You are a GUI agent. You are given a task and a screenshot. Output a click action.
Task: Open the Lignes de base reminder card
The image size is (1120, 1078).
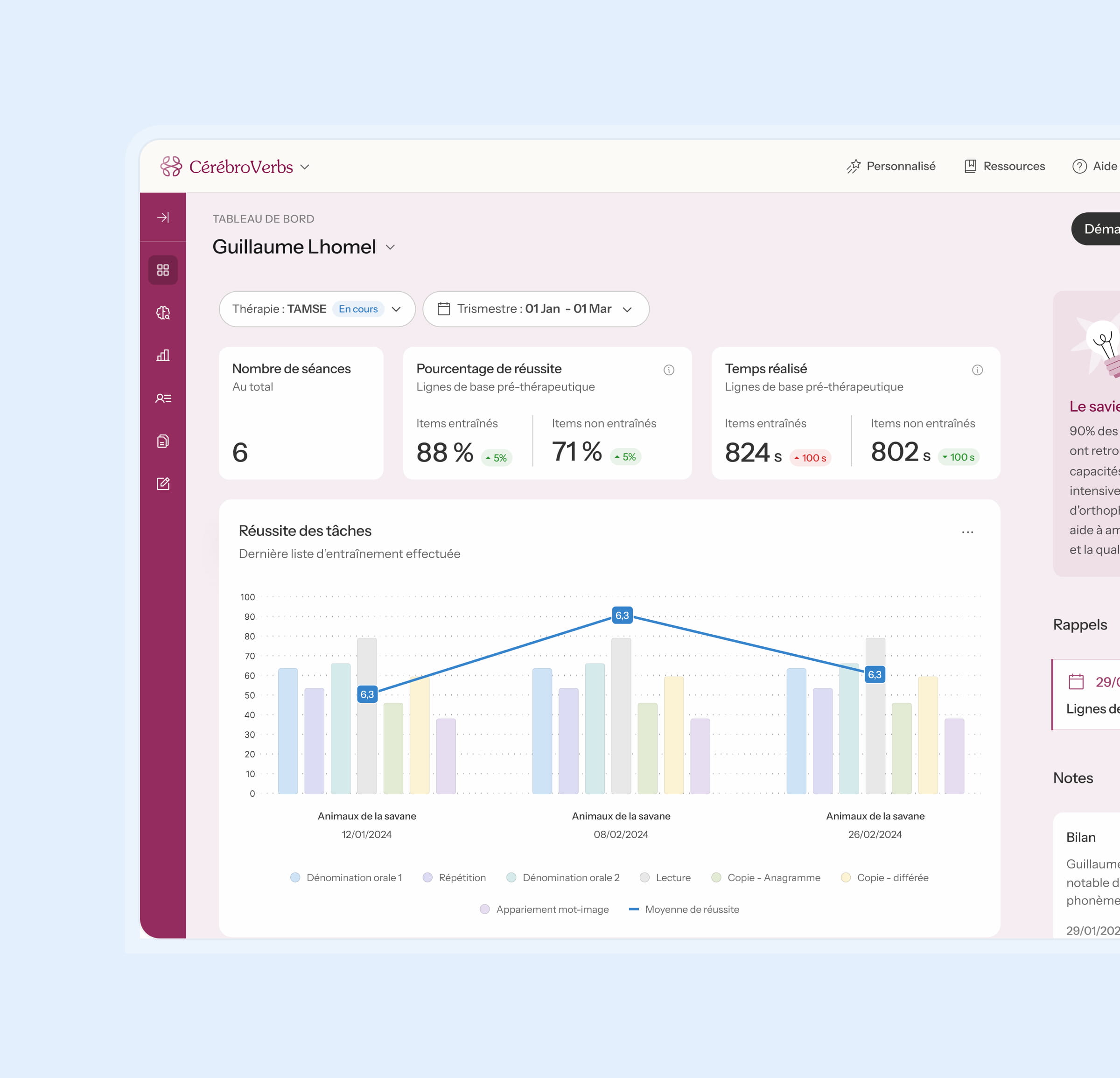tap(1086, 695)
